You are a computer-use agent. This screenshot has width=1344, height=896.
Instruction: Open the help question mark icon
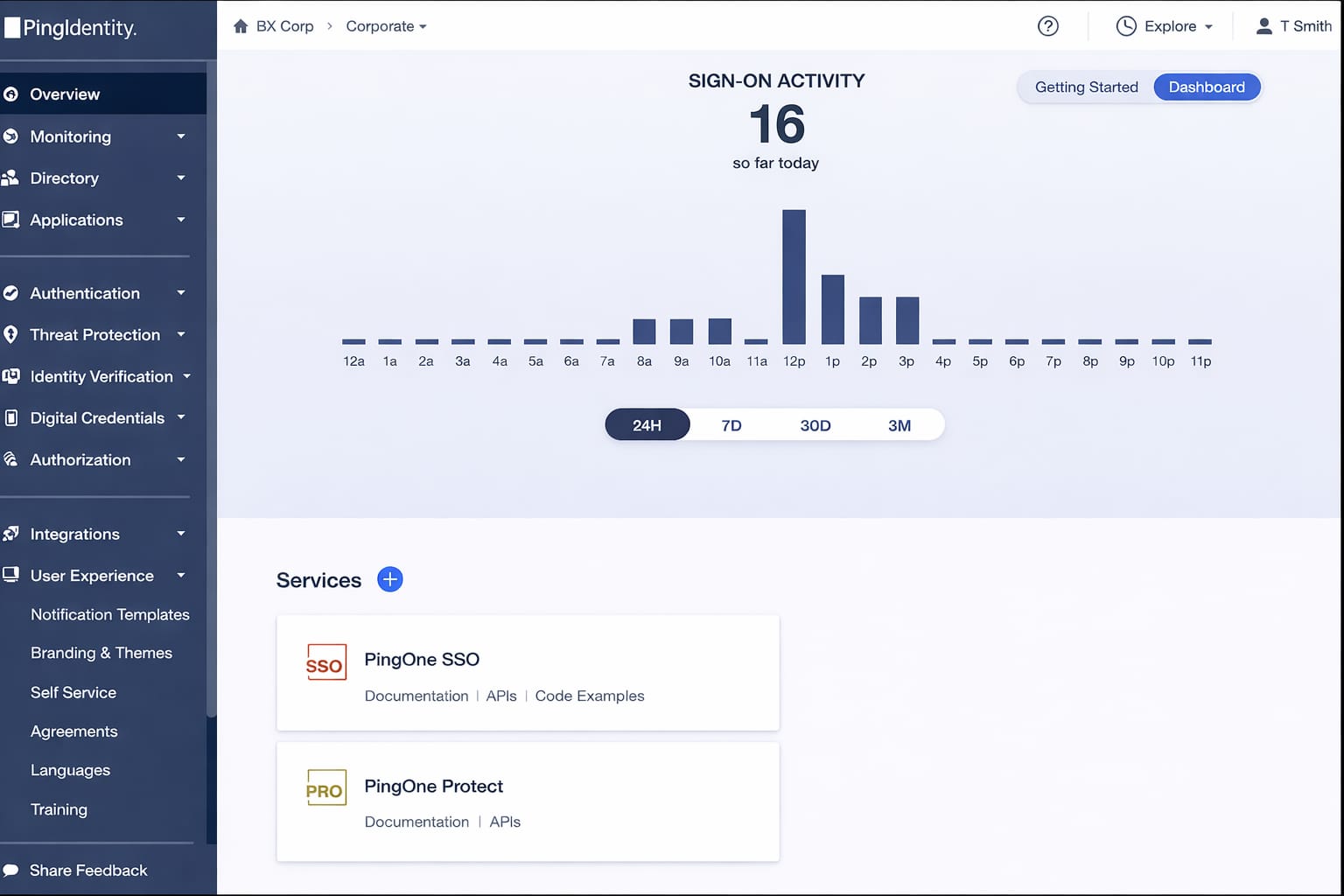(x=1047, y=26)
